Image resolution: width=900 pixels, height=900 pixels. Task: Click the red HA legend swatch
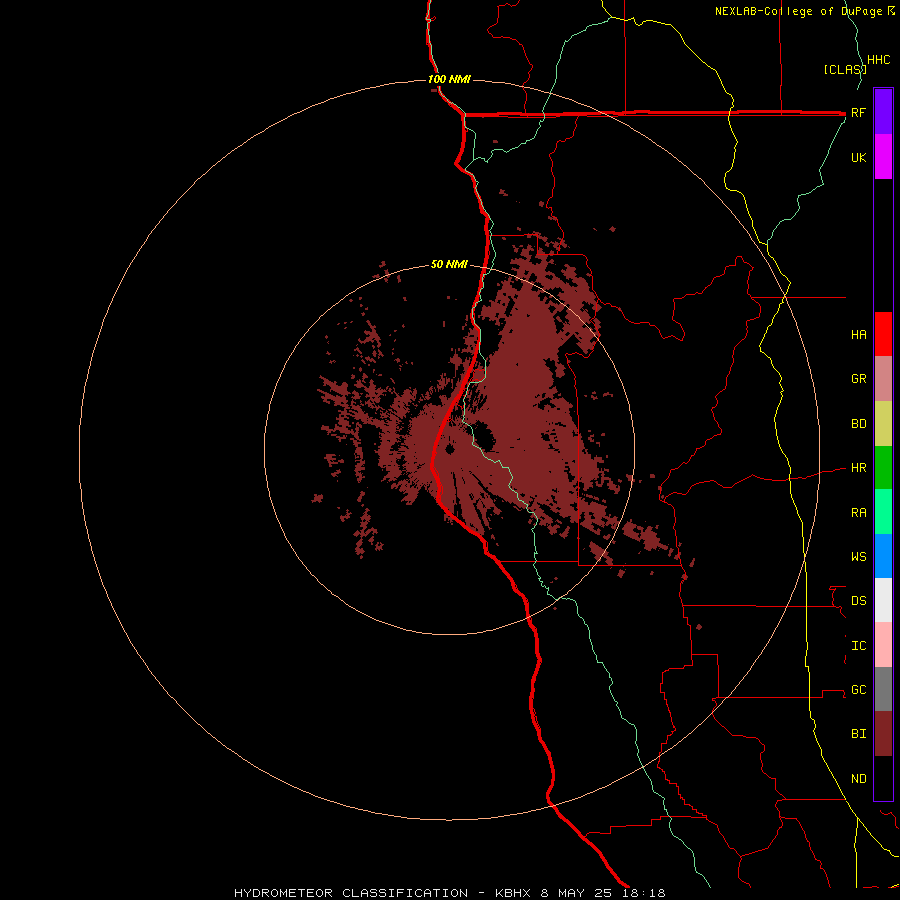tap(883, 334)
